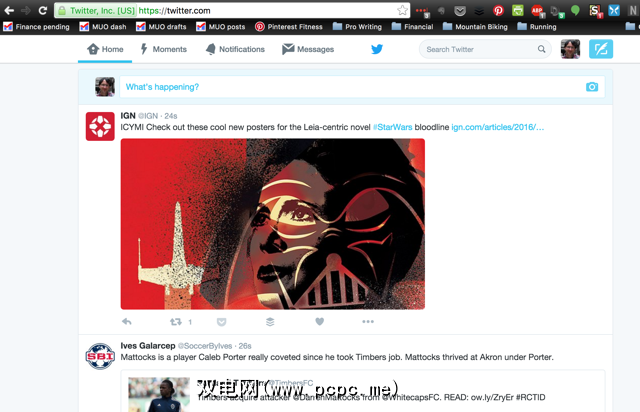Open the profile avatar menu in the navbar
Image resolution: width=640 pixels, height=412 pixels.
pyautogui.click(x=570, y=49)
